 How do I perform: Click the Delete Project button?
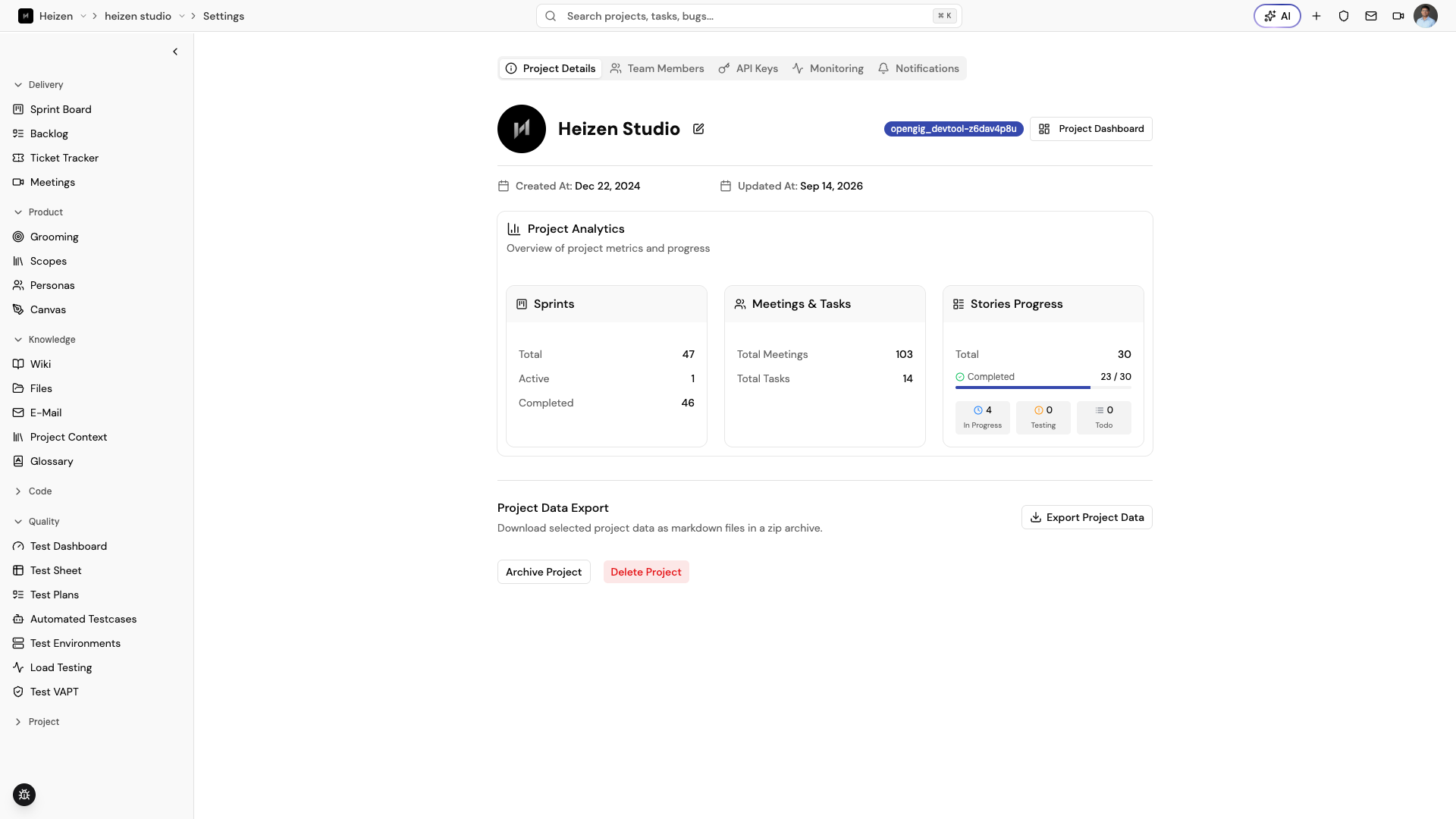tap(646, 572)
